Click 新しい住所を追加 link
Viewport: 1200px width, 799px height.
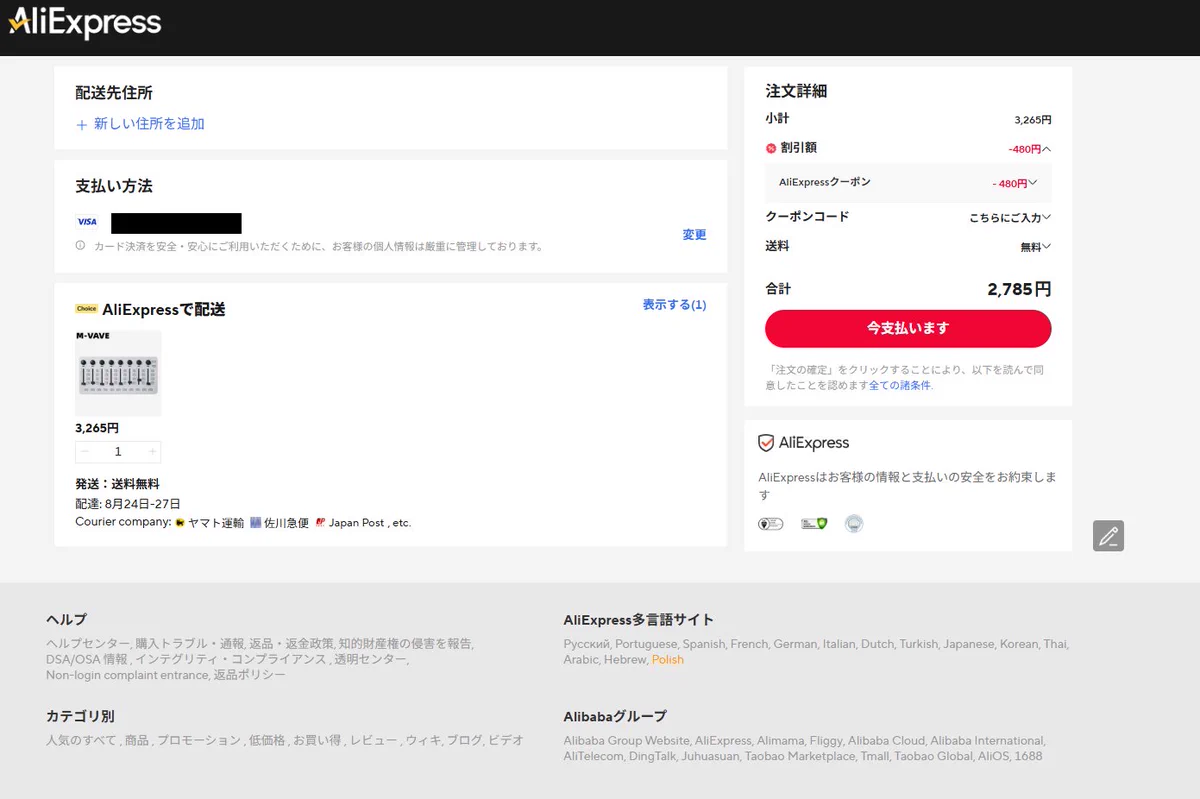pyautogui.click(x=149, y=124)
